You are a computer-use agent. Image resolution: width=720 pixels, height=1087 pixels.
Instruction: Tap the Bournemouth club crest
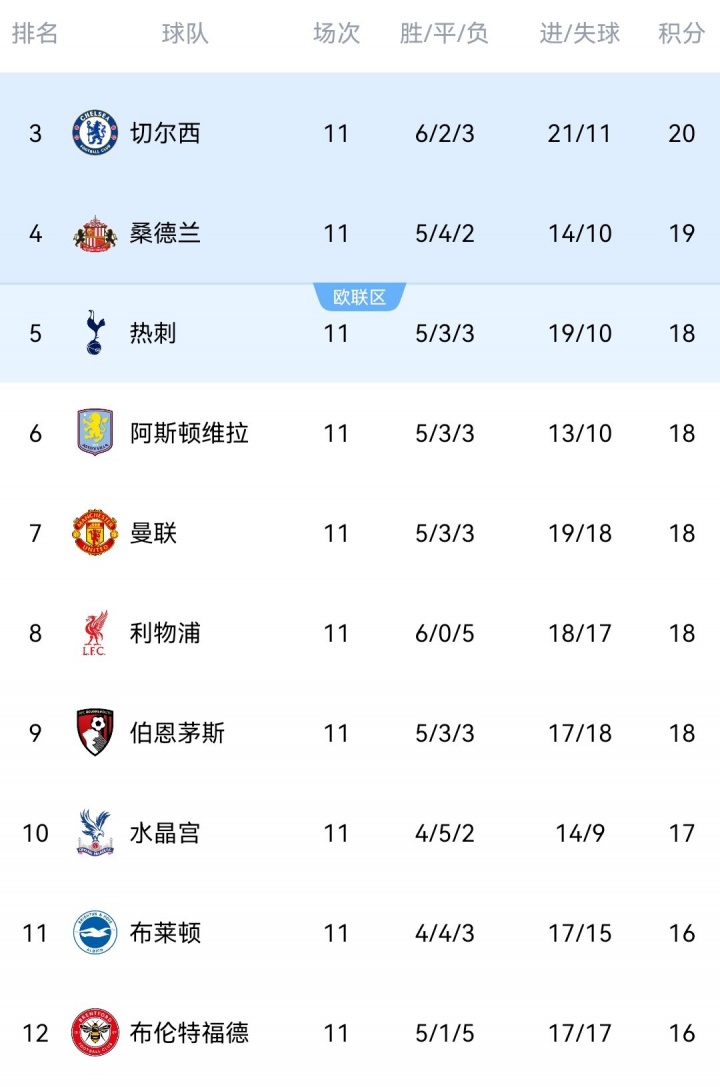point(95,733)
